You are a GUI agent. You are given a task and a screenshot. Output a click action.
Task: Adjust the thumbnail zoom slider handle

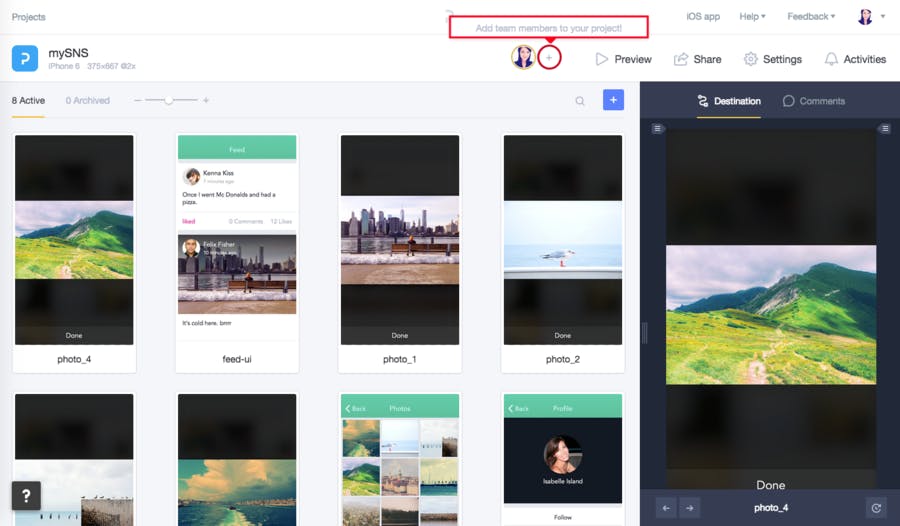[169, 100]
